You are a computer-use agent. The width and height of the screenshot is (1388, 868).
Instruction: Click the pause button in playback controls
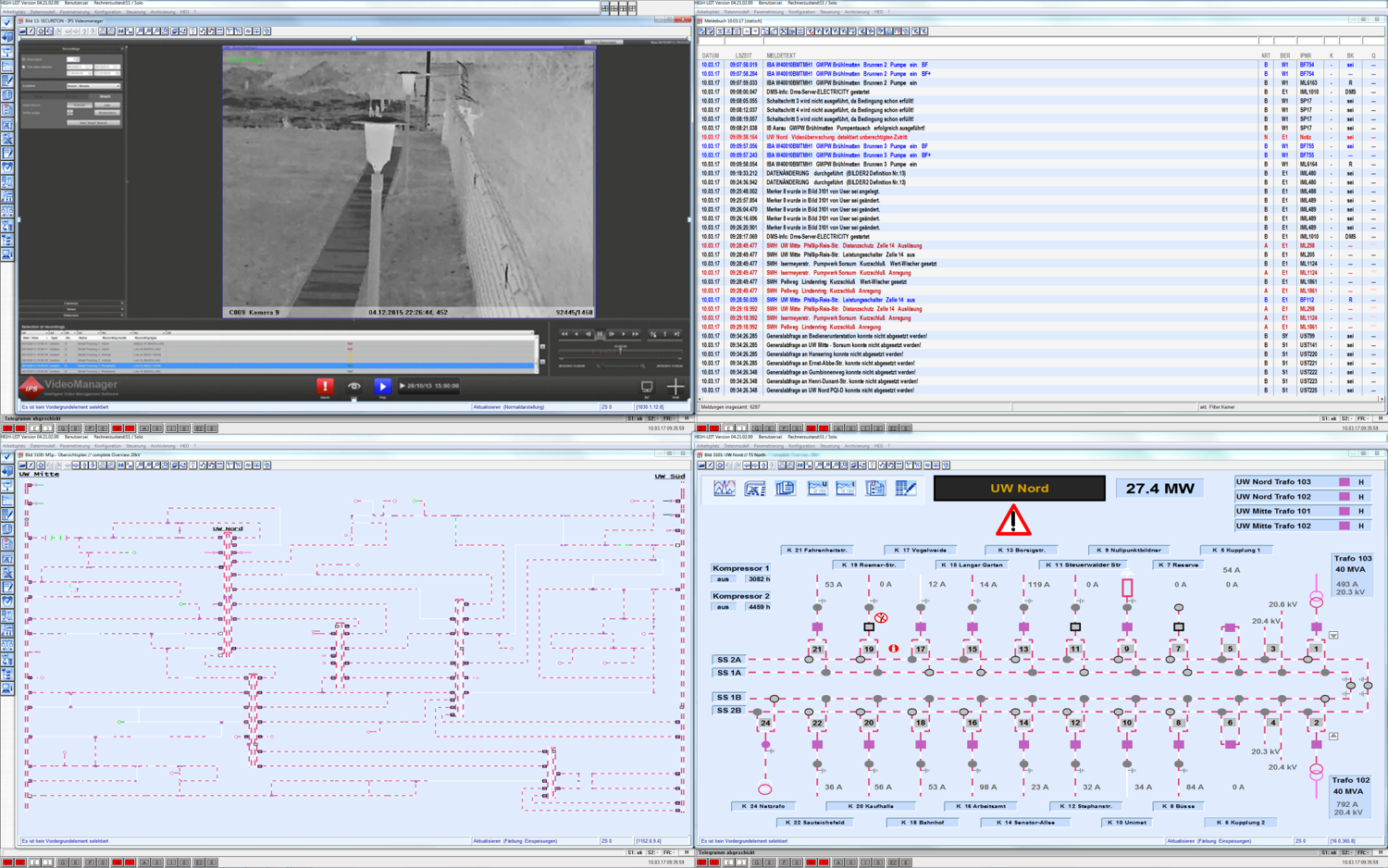point(600,334)
